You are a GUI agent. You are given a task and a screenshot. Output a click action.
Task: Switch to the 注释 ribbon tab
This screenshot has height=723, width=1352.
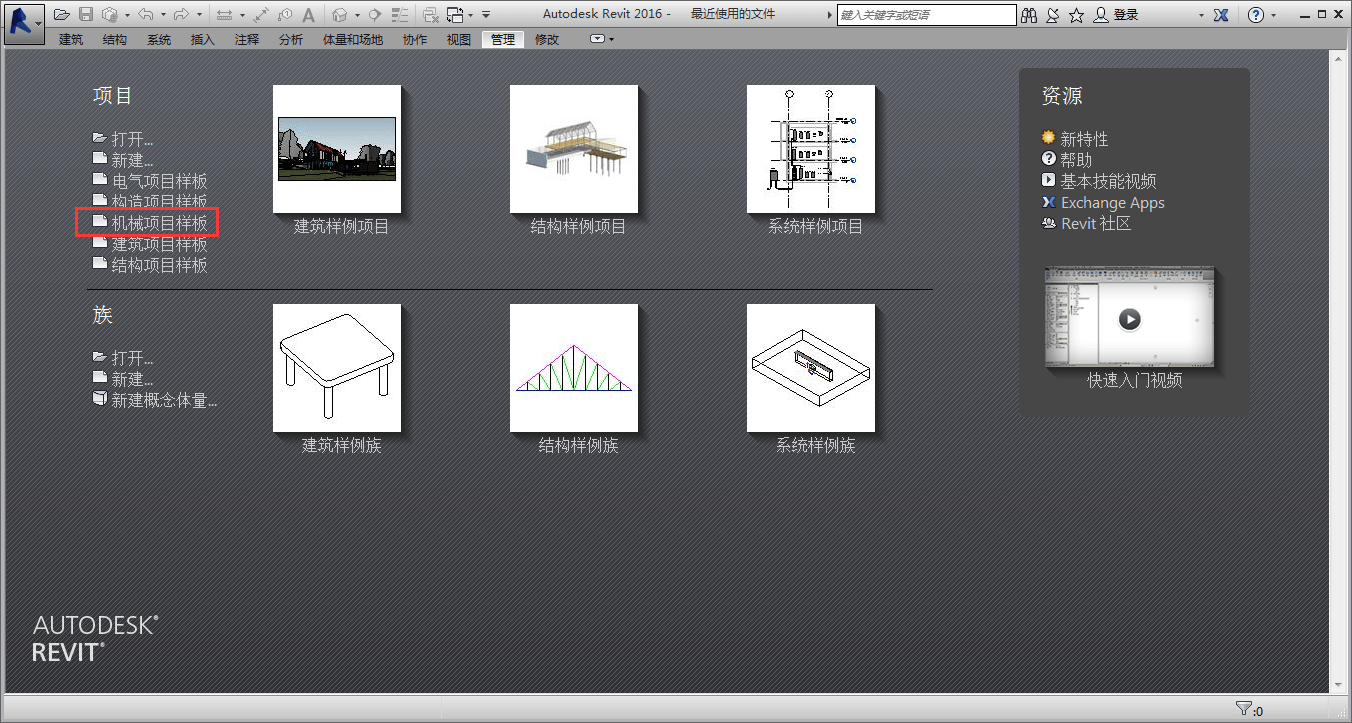tap(247, 39)
